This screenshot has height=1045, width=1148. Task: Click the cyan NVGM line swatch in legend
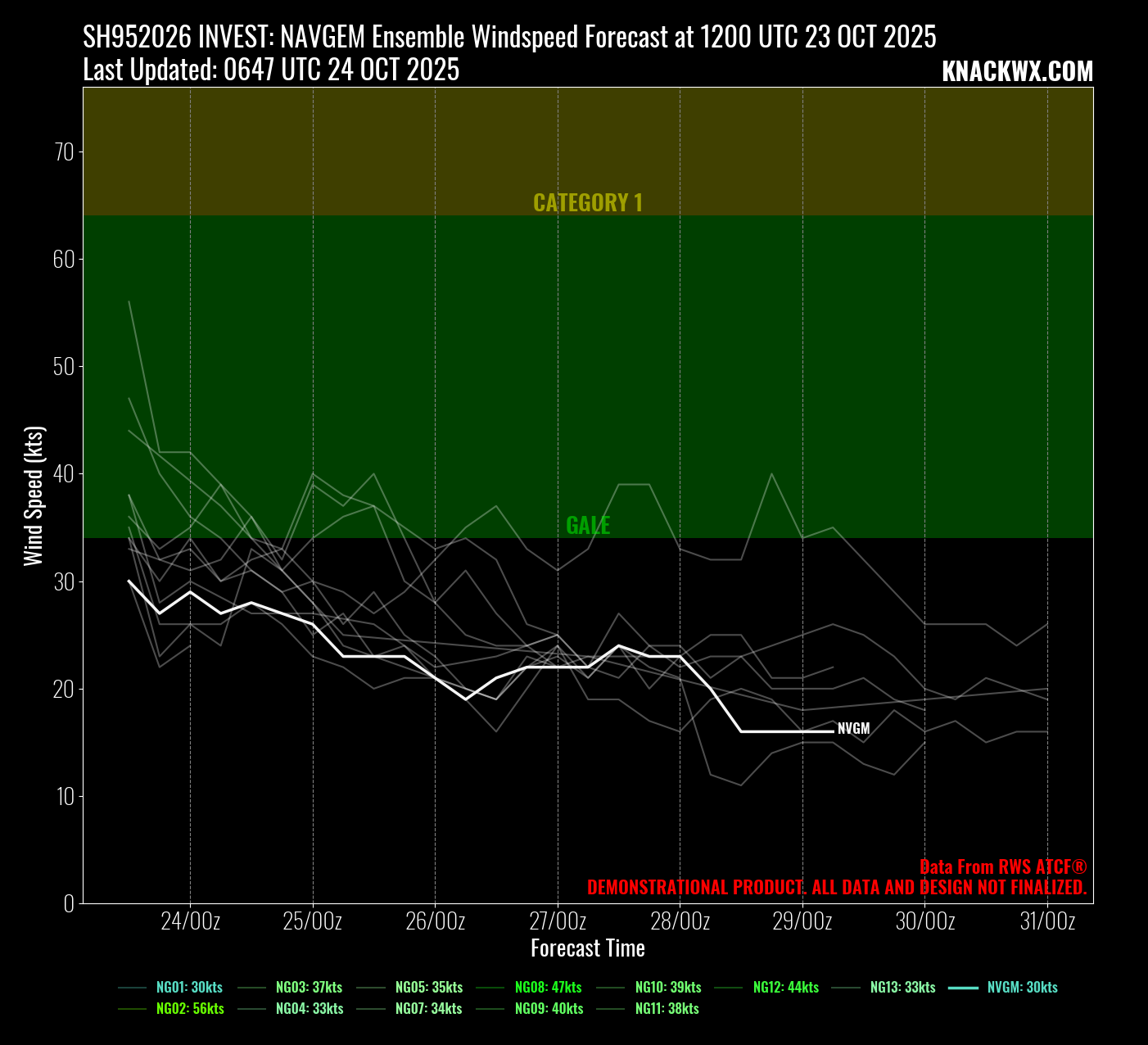tap(963, 988)
